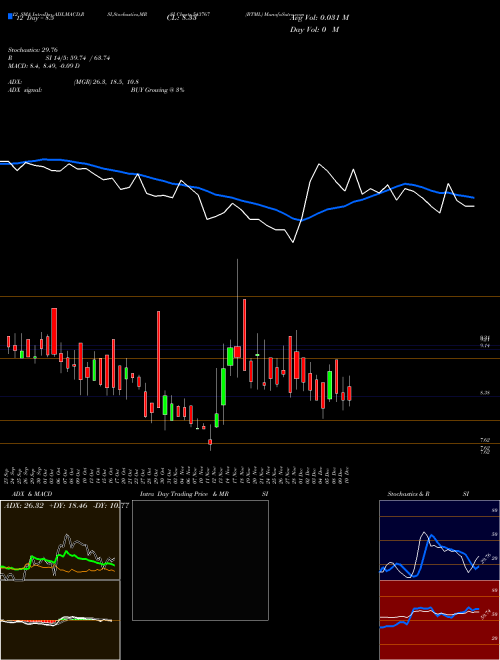
Task: Click the 'ADX & MACD' panel title
Action: click(32, 494)
